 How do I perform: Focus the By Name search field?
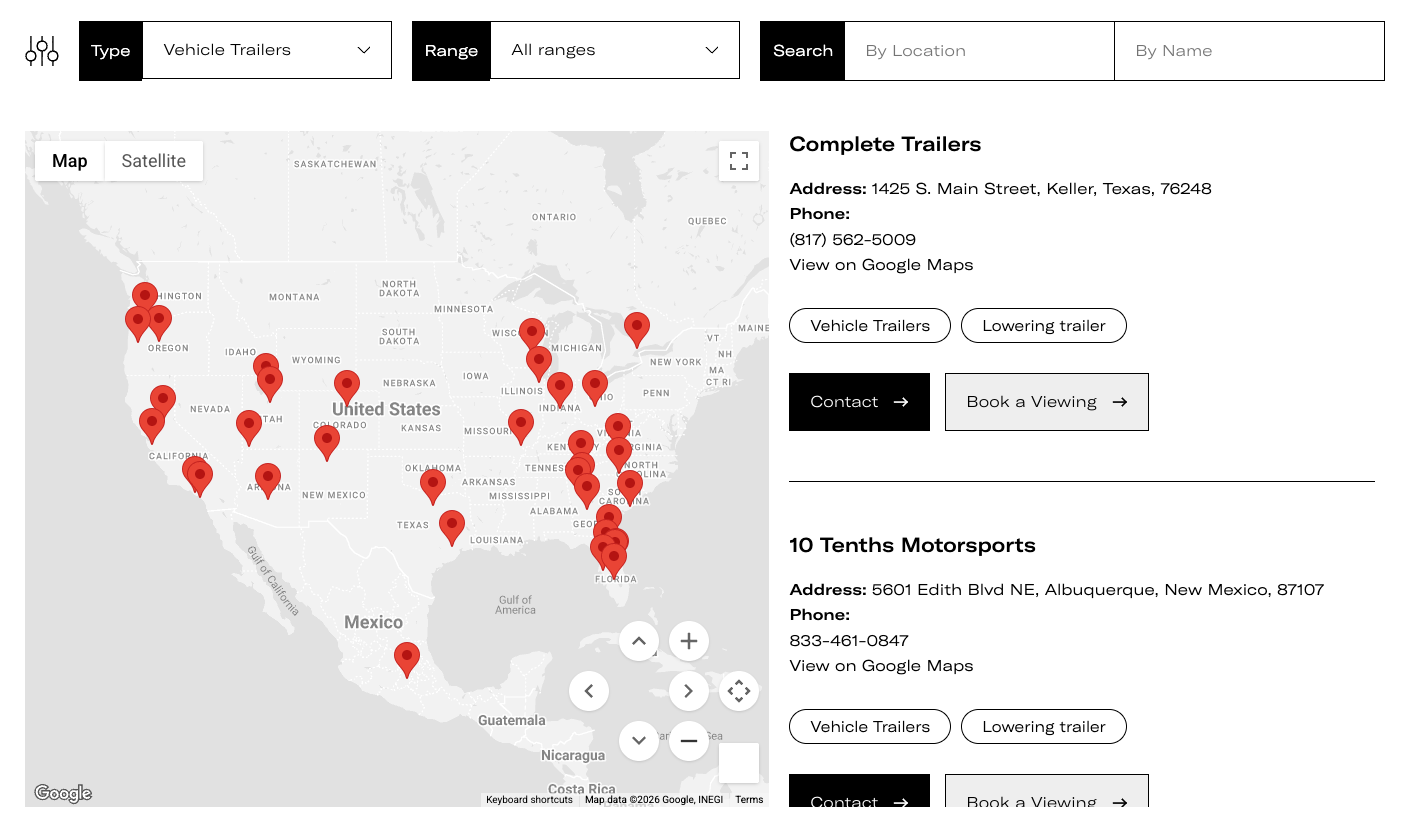click(1249, 51)
